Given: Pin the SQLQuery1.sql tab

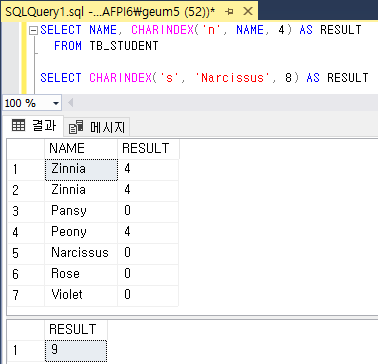Looking at the screenshot, I should point(229,12).
